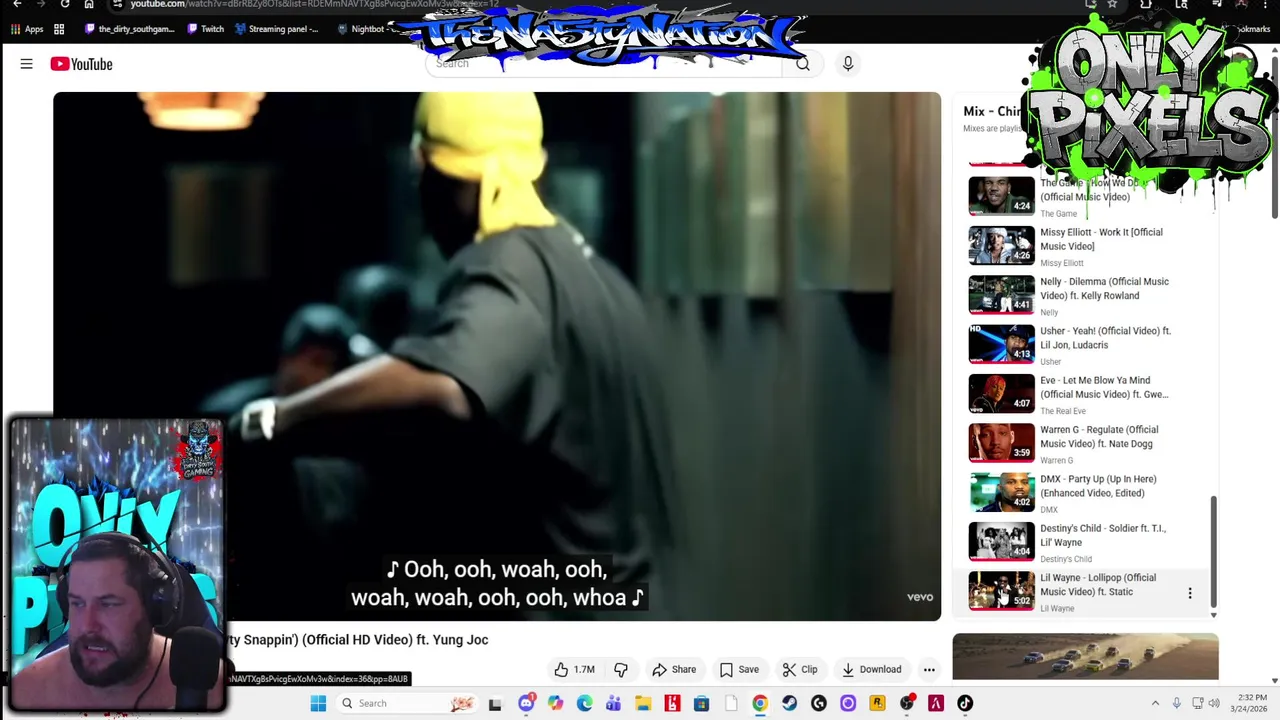The width and height of the screenshot is (1280, 720).
Task: Open the tab groups grid bookmark icon
Action: pyautogui.click(x=59, y=29)
